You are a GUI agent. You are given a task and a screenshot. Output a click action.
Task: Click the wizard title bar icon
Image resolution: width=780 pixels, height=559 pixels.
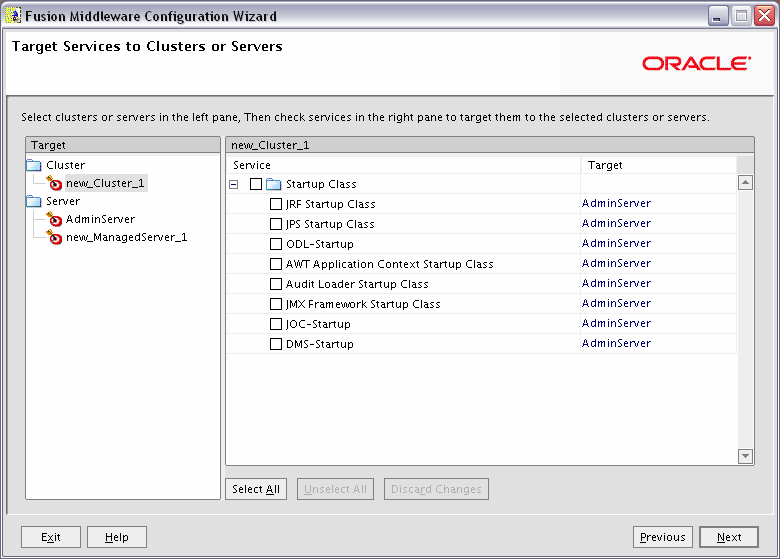point(13,15)
